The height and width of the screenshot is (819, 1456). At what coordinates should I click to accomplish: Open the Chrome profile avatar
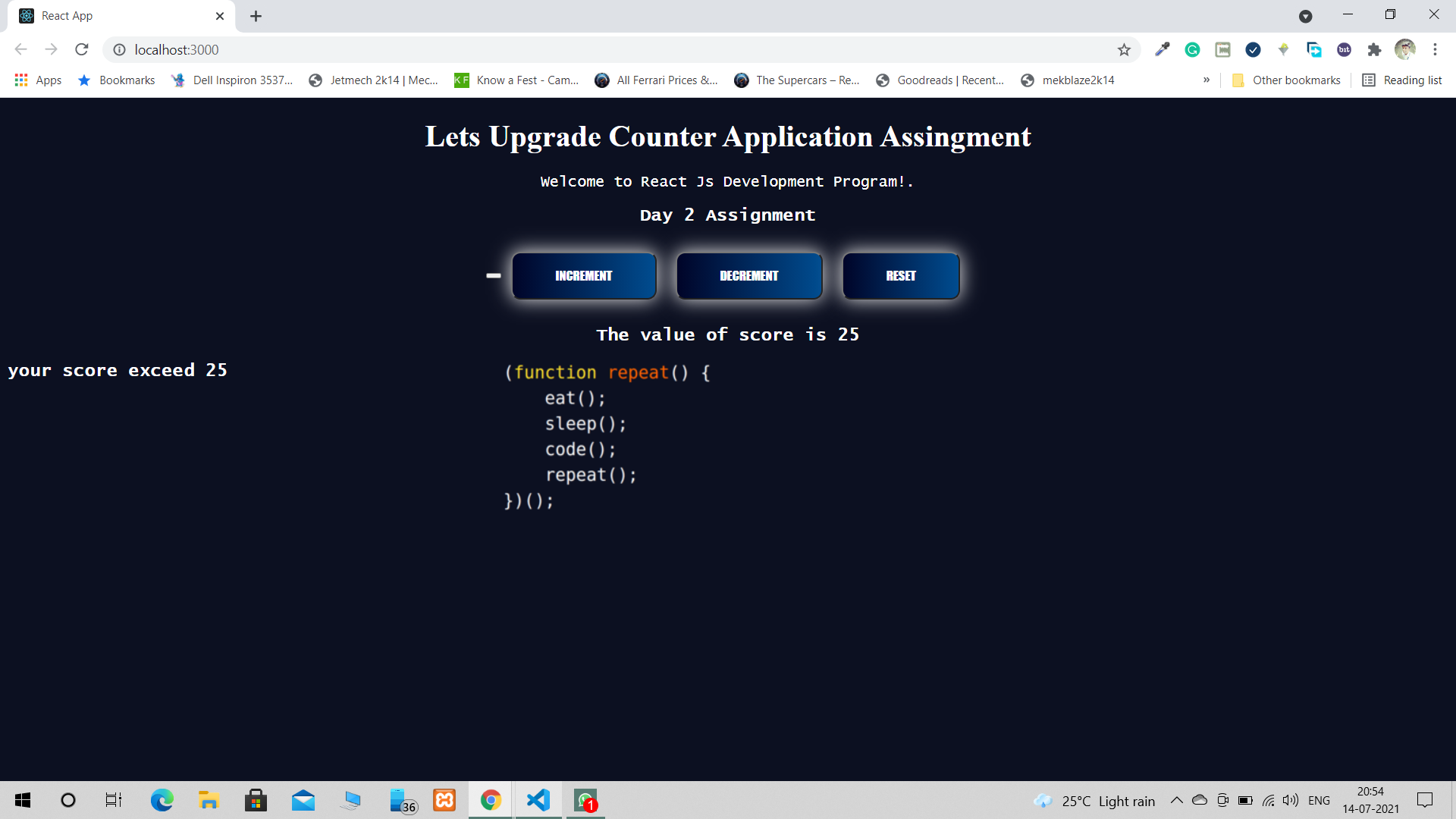pyautogui.click(x=1406, y=49)
